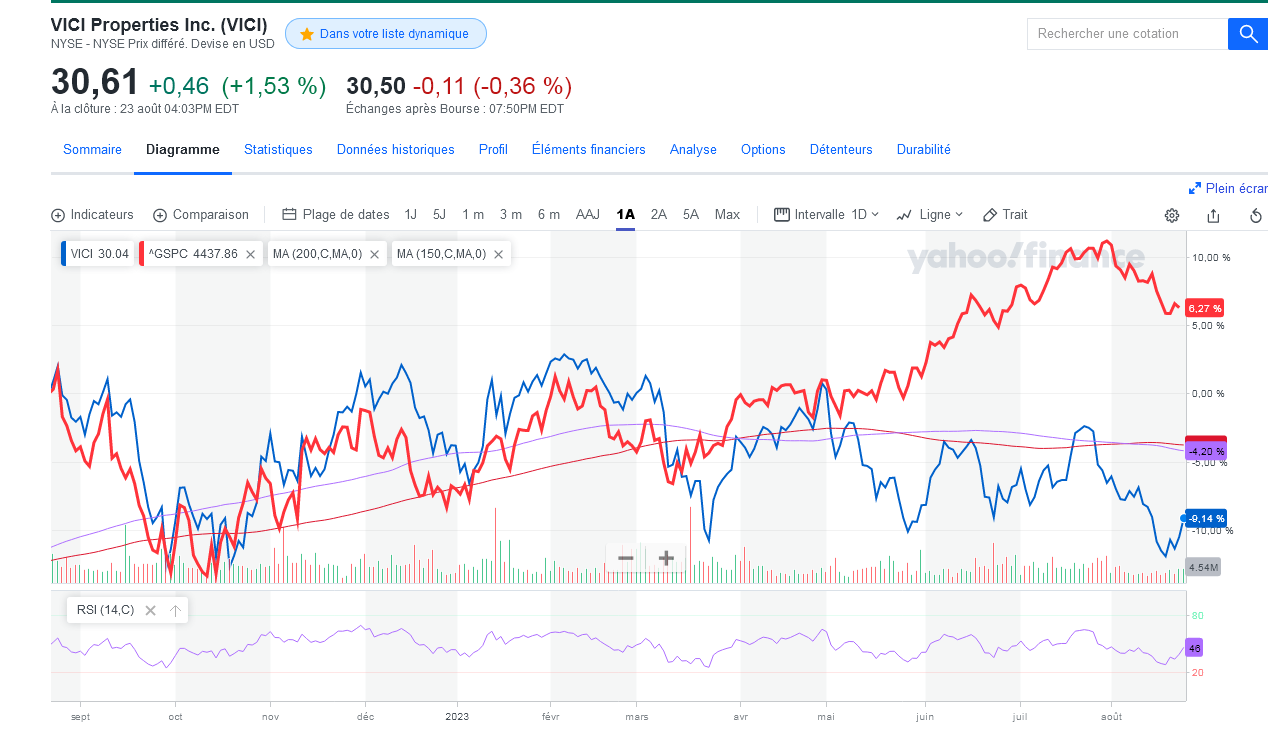Select the Trait drawing tool

1005,215
